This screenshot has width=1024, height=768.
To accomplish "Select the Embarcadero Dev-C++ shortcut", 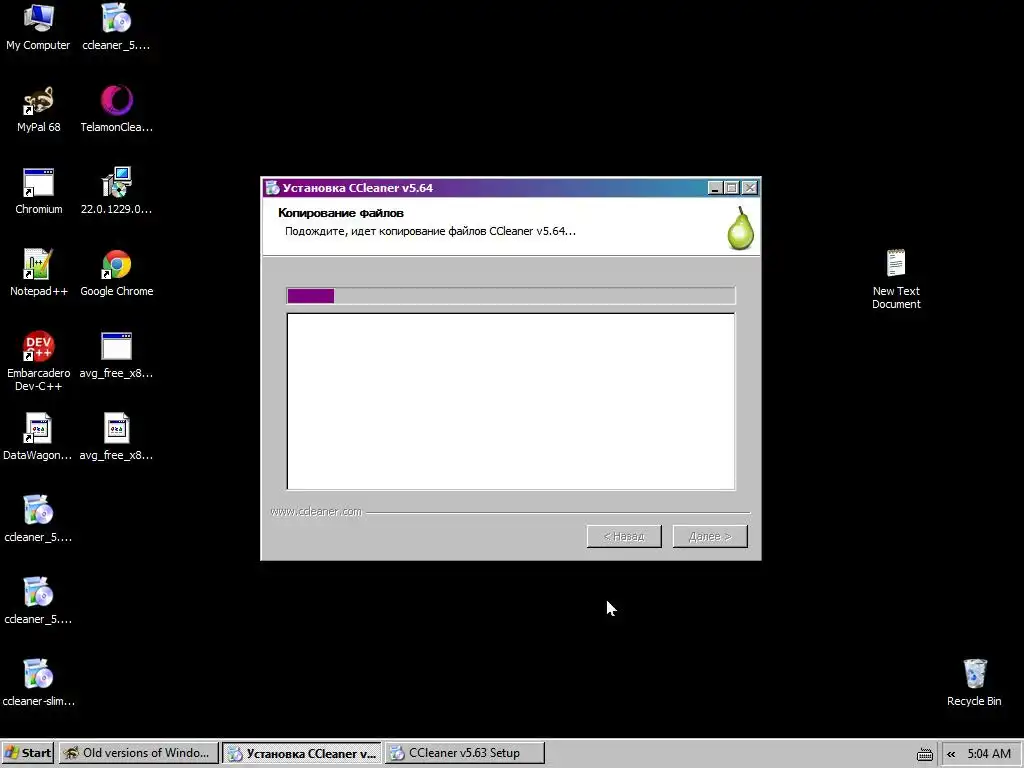I will pos(38,361).
